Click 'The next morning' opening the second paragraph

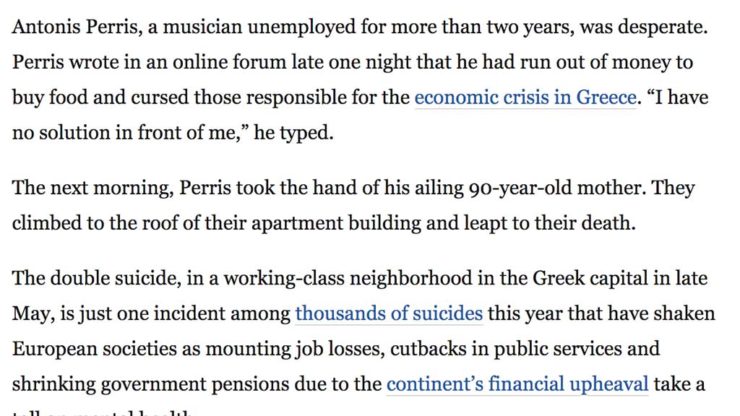90,188
